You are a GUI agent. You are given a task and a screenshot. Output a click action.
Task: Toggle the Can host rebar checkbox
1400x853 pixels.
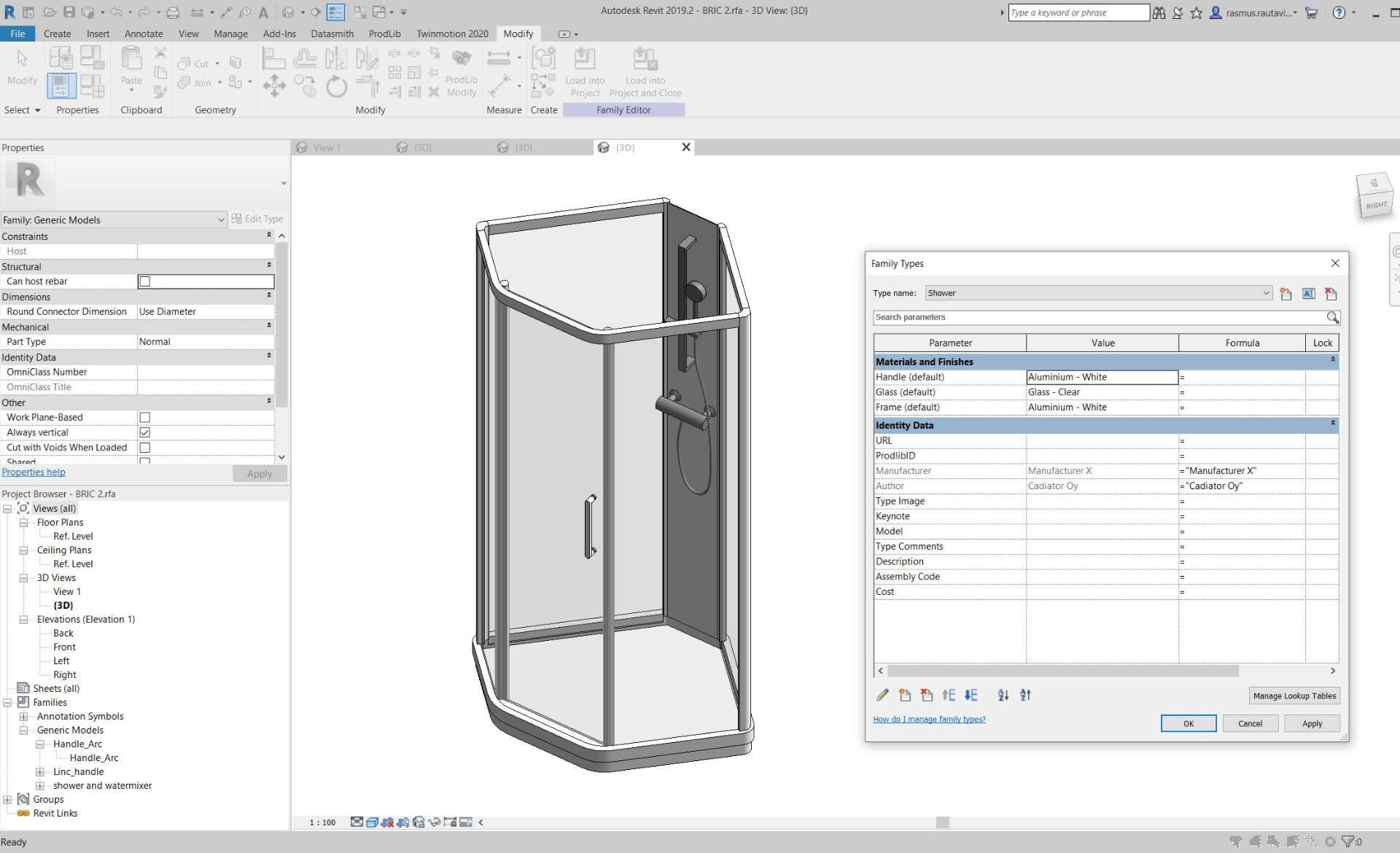point(144,281)
